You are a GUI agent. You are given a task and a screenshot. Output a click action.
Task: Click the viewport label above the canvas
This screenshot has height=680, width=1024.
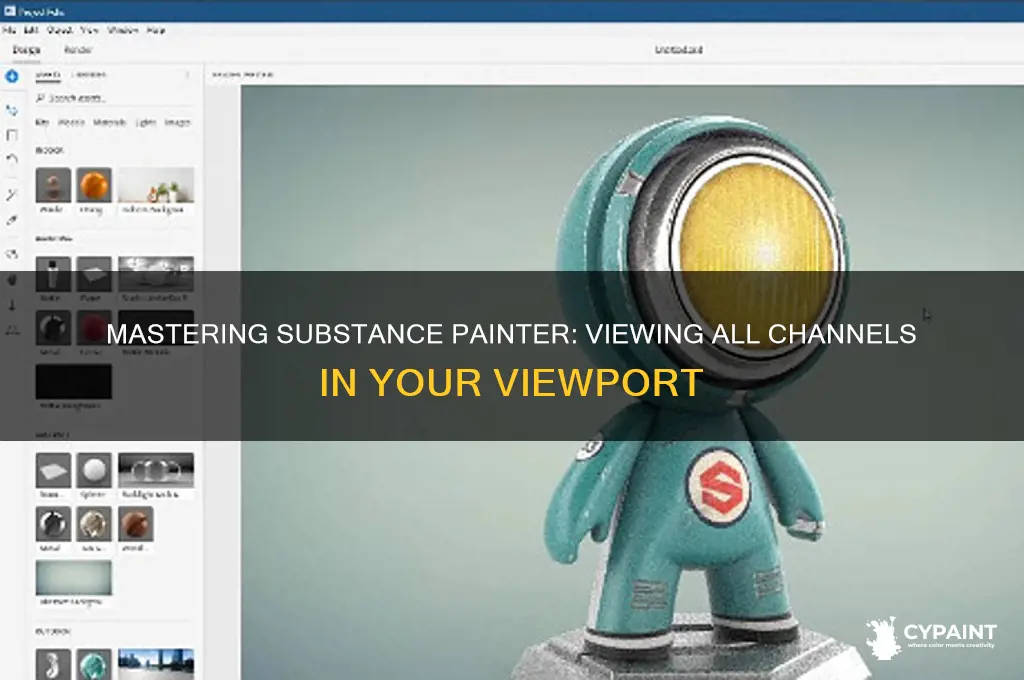coord(242,74)
